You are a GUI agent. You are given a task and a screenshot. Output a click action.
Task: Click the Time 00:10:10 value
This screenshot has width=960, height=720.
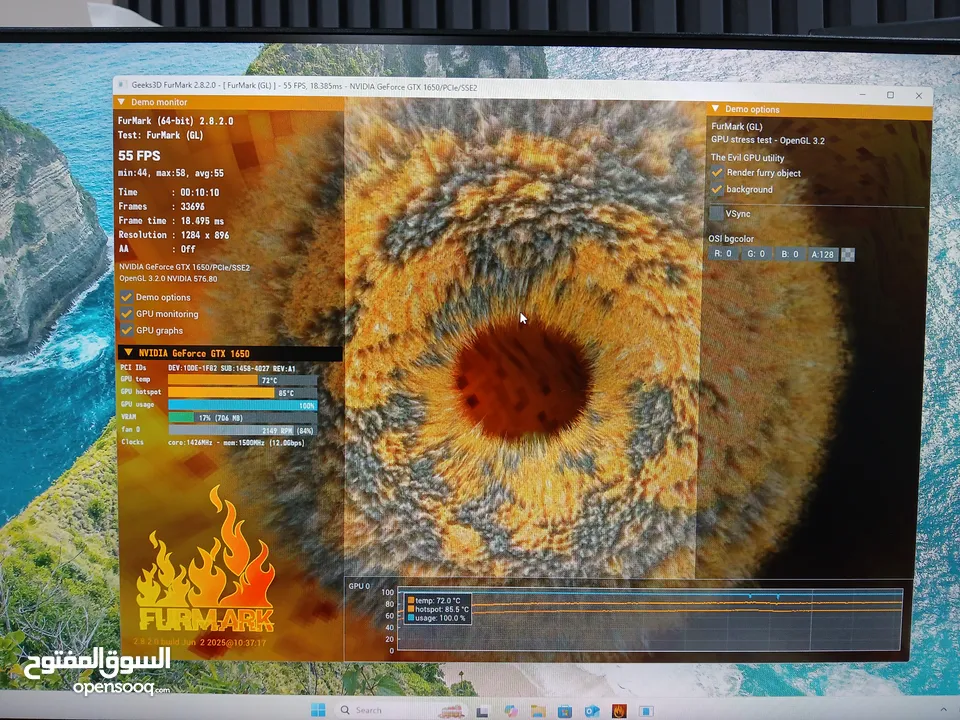pos(200,192)
